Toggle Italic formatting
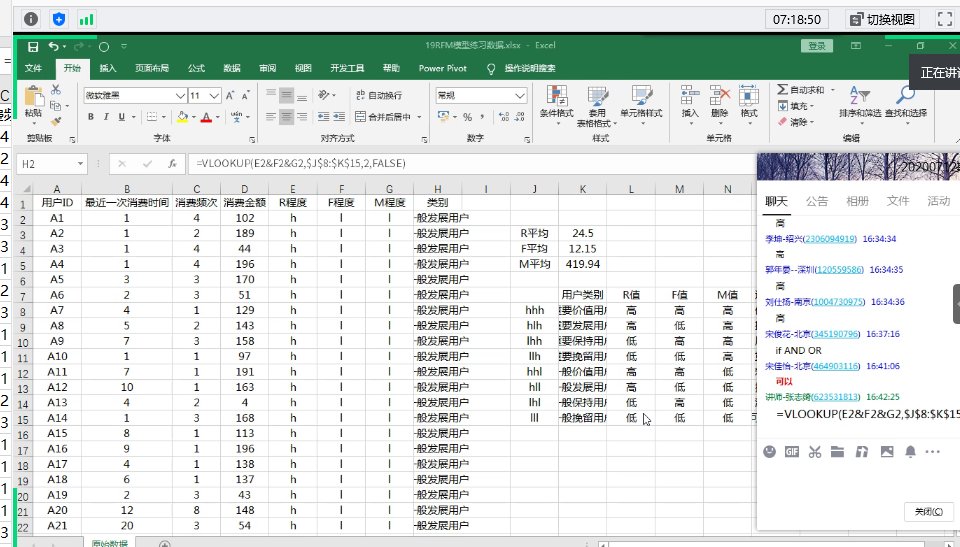Viewport: 960px width, 547px height. pyautogui.click(x=106, y=116)
